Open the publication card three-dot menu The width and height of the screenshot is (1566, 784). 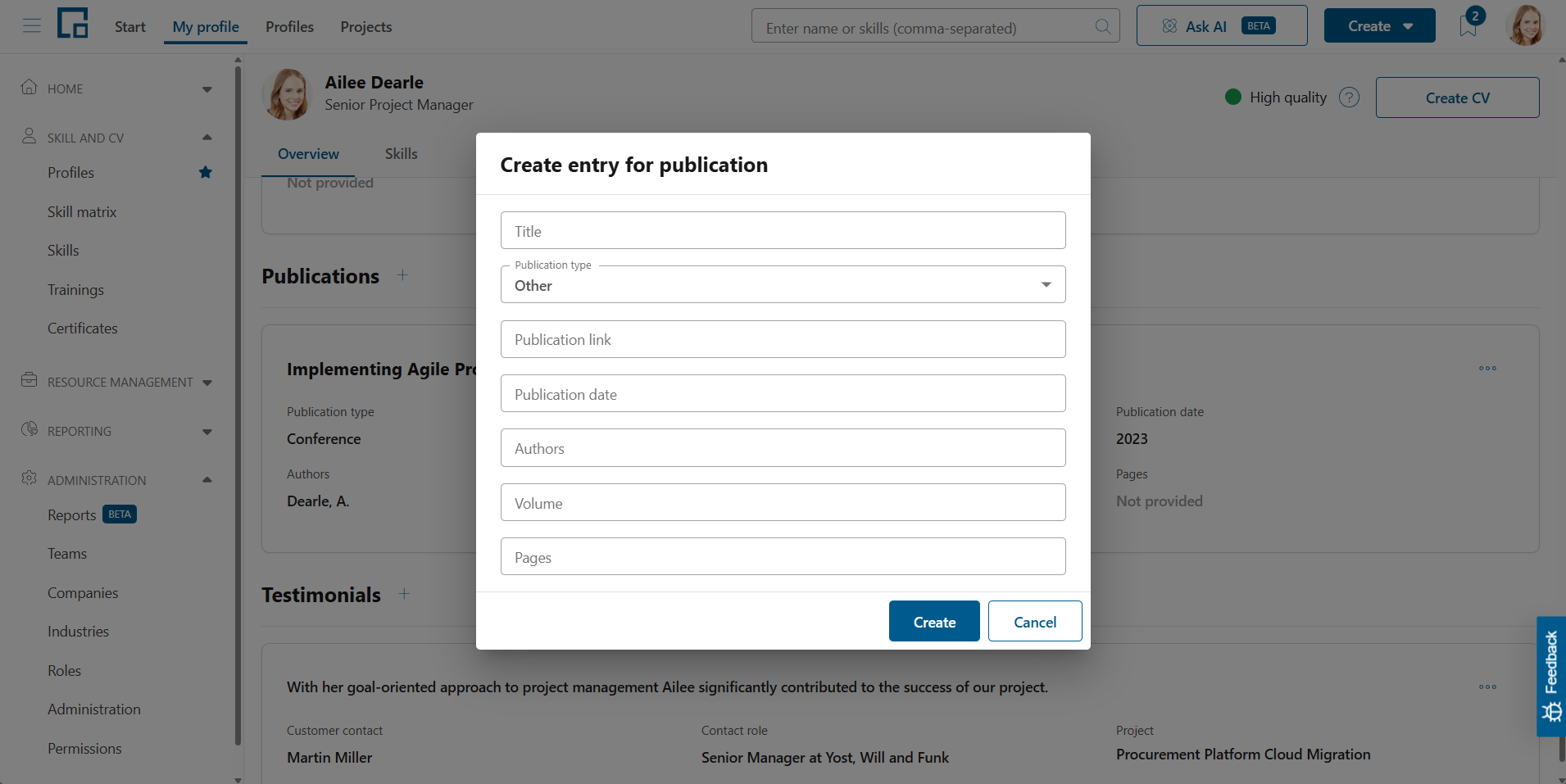1487,369
